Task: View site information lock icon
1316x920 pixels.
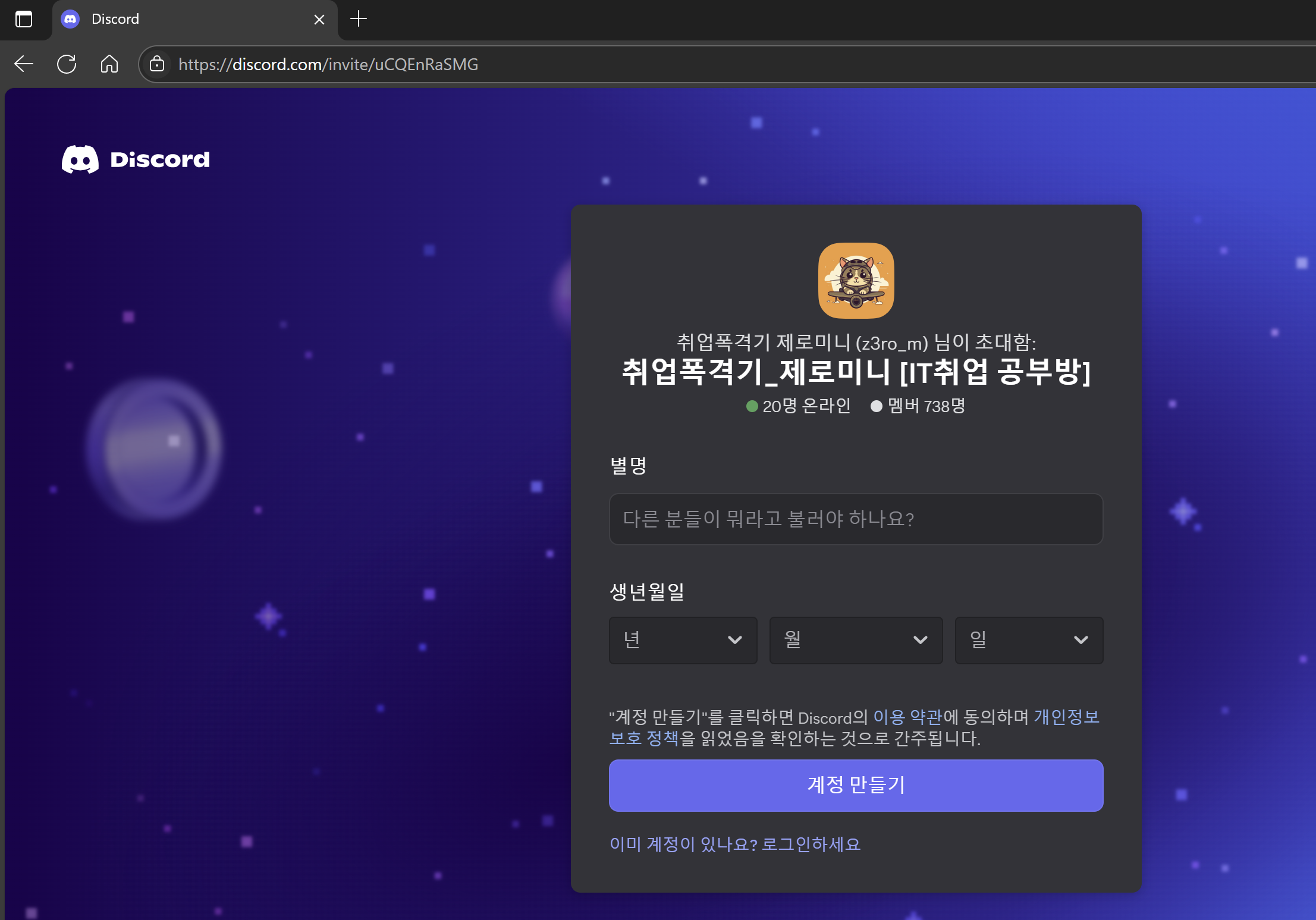Action: click(x=157, y=64)
